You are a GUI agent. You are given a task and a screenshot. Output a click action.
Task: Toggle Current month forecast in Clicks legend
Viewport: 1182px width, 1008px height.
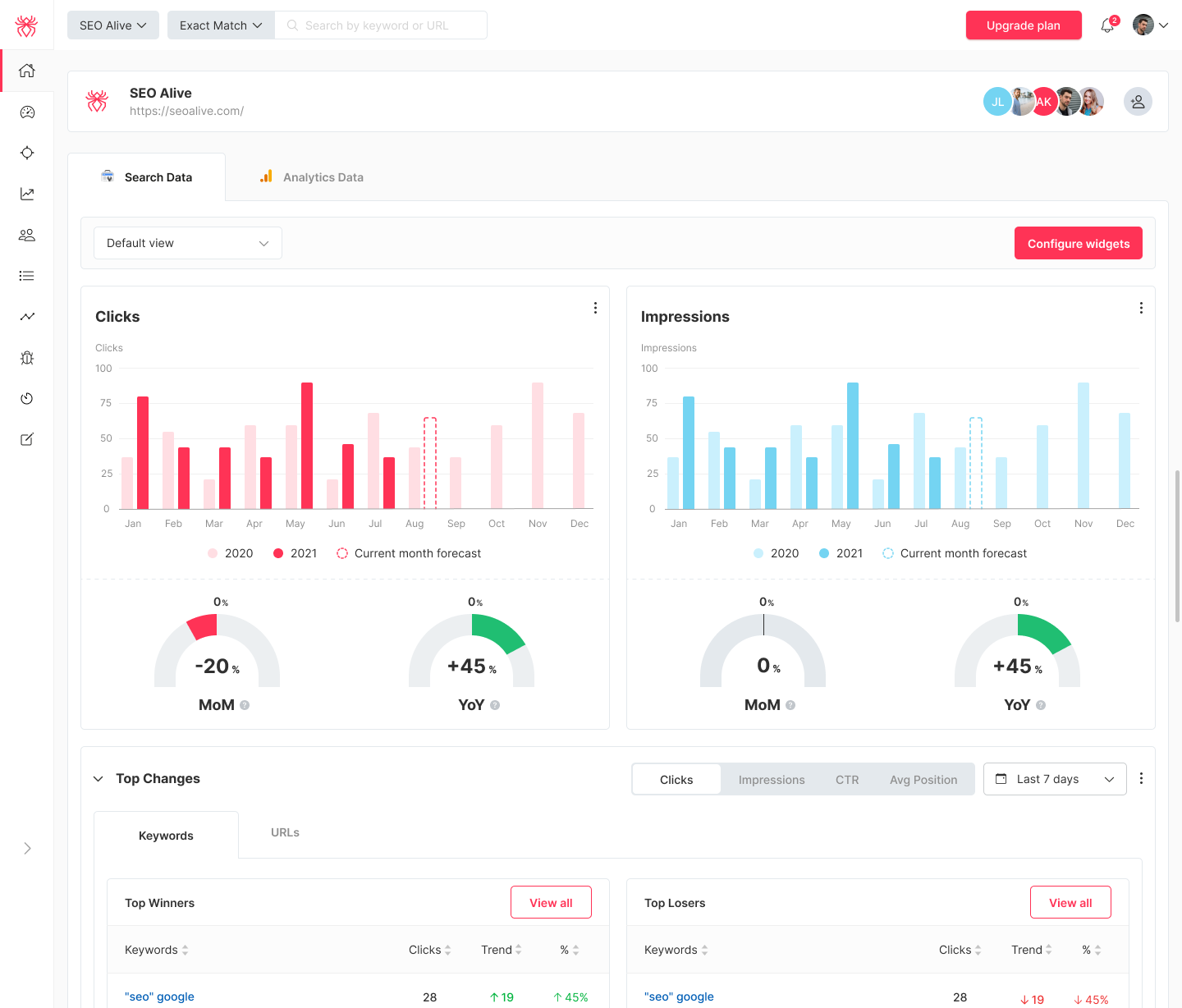tap(409, 553)
